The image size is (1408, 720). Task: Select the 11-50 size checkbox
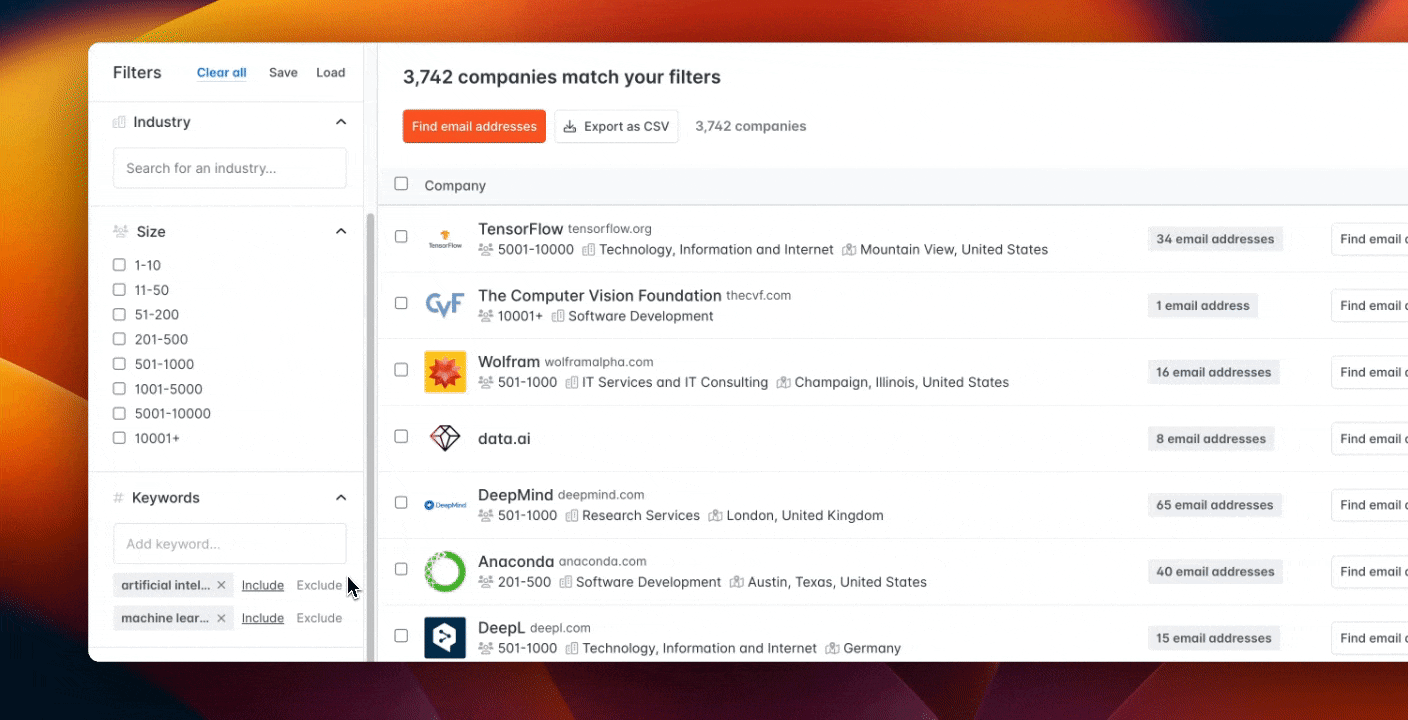coord(119,290)
